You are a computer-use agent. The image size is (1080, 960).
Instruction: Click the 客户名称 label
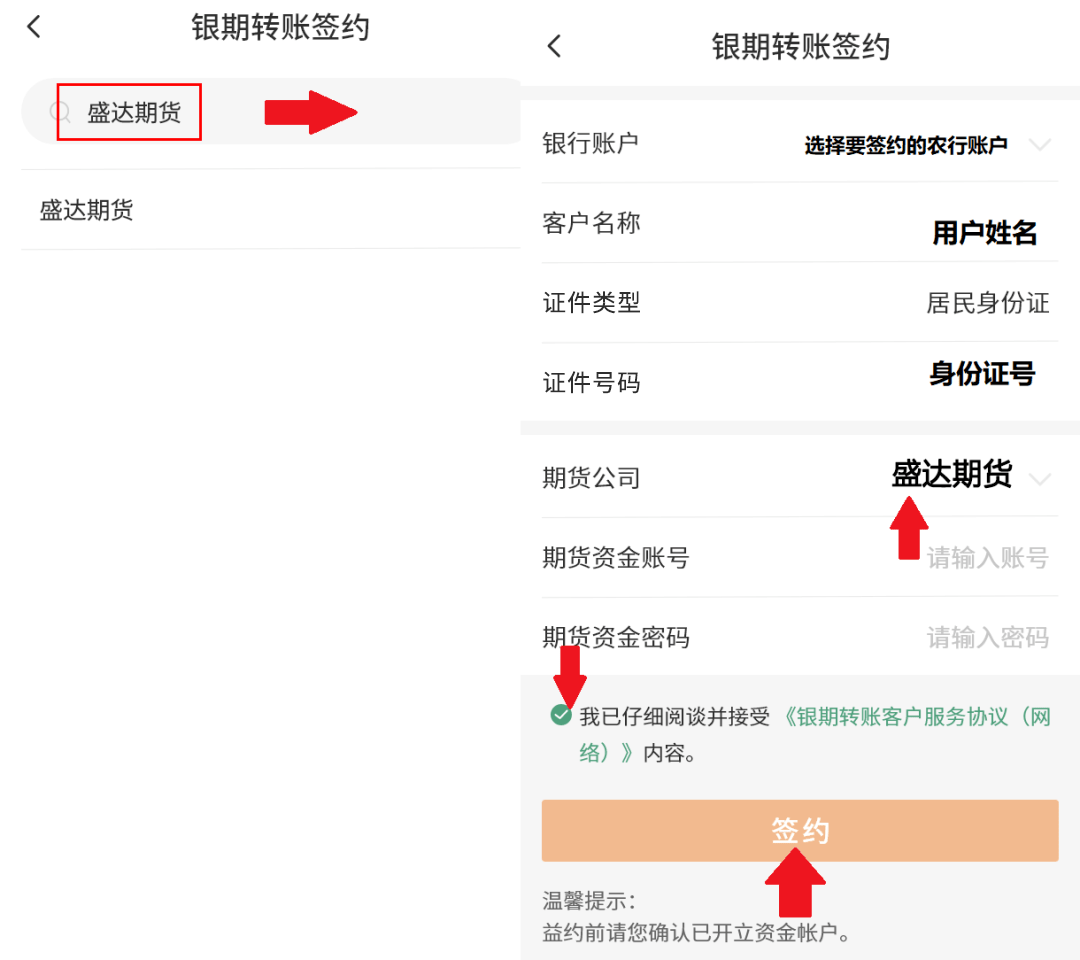592,223
